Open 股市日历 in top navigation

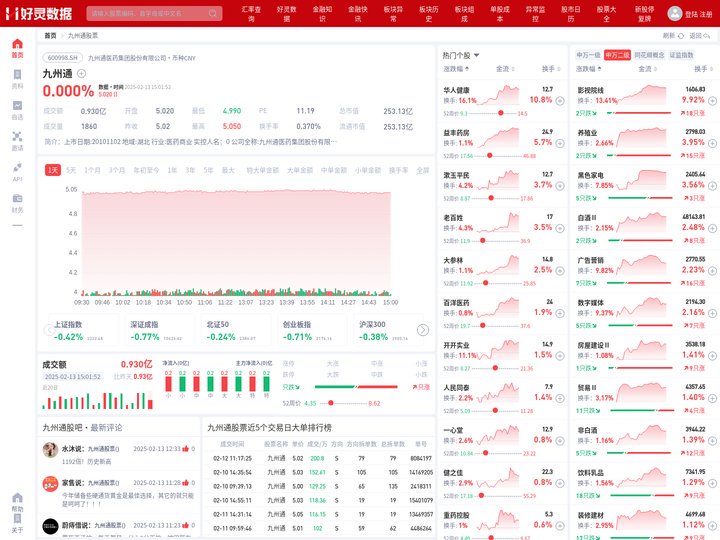571,14
